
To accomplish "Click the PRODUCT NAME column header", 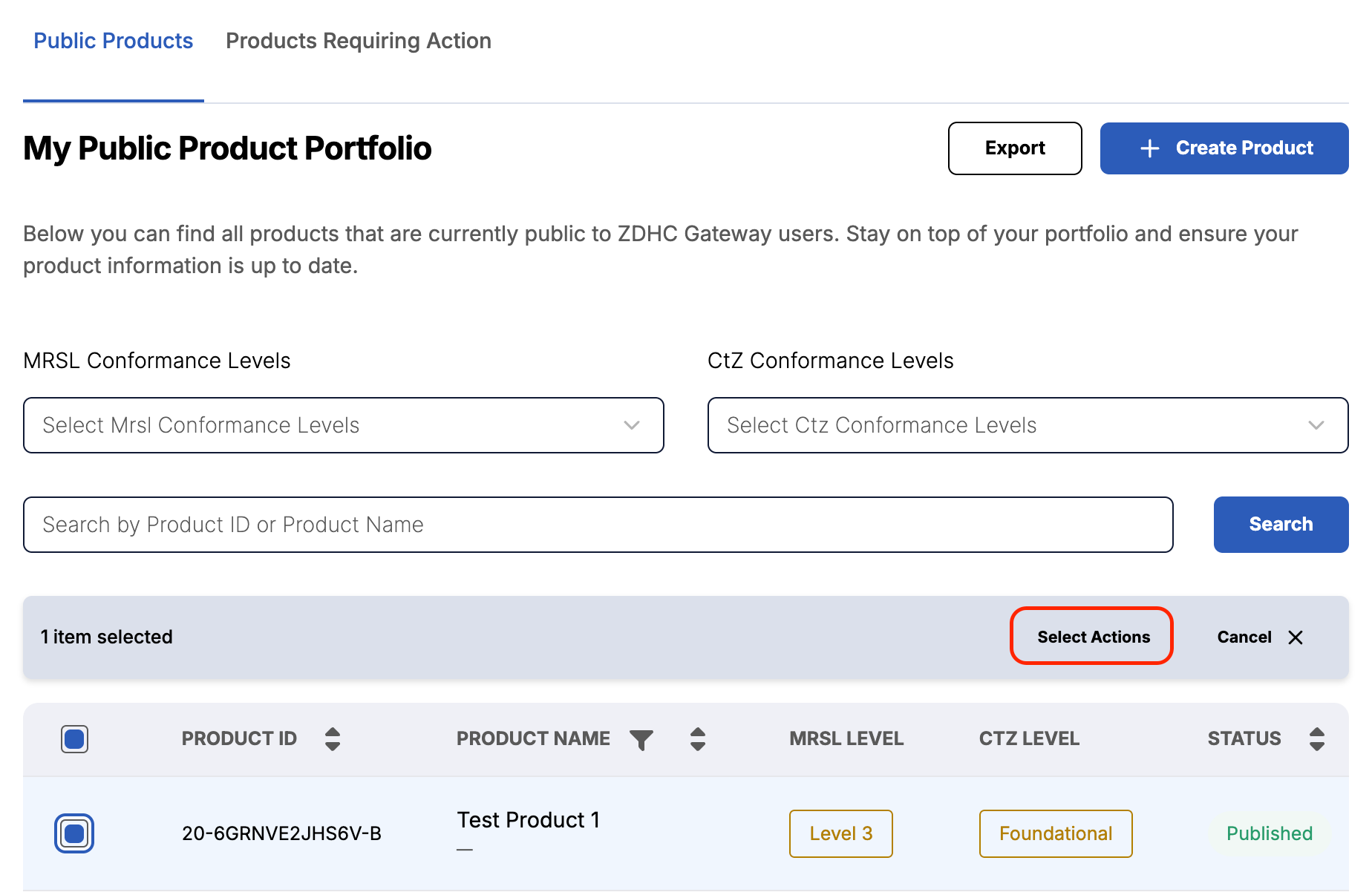I will tap(533, 738).
